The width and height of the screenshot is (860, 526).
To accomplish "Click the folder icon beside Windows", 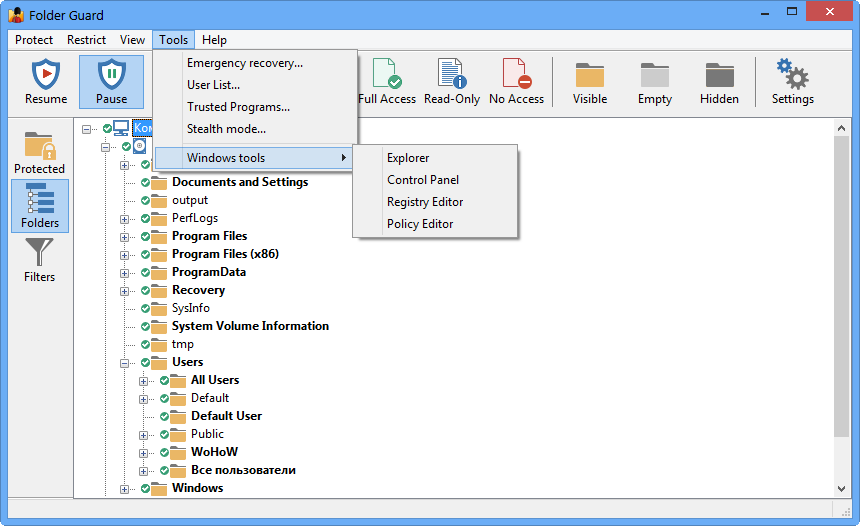I will click(159, 489).
